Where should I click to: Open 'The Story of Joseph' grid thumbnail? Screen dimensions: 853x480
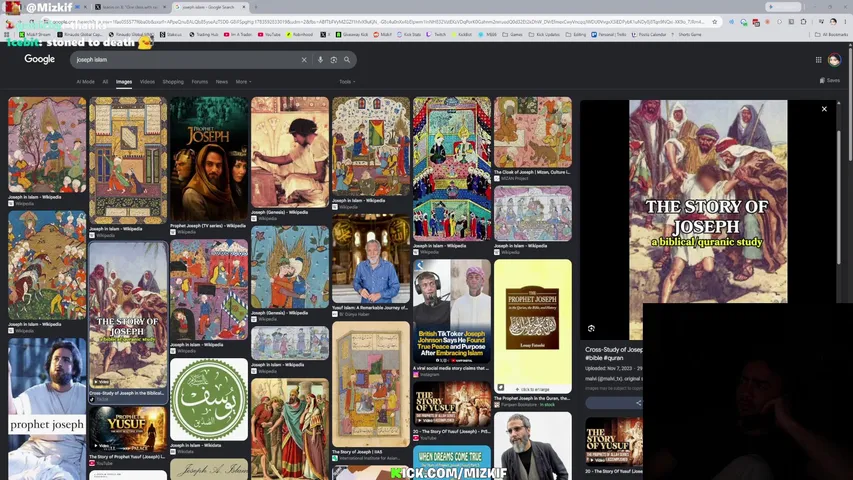pyautogui.click(x=128, y=315)
